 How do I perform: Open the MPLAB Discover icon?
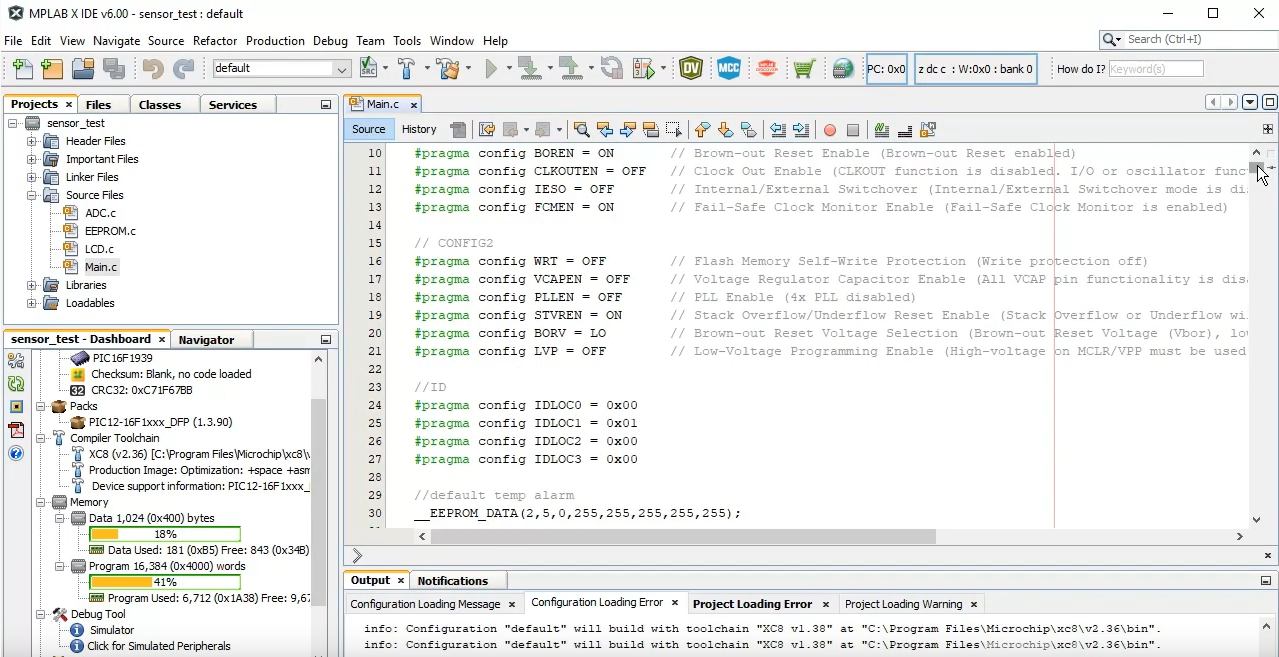click(x=767, y=69)
